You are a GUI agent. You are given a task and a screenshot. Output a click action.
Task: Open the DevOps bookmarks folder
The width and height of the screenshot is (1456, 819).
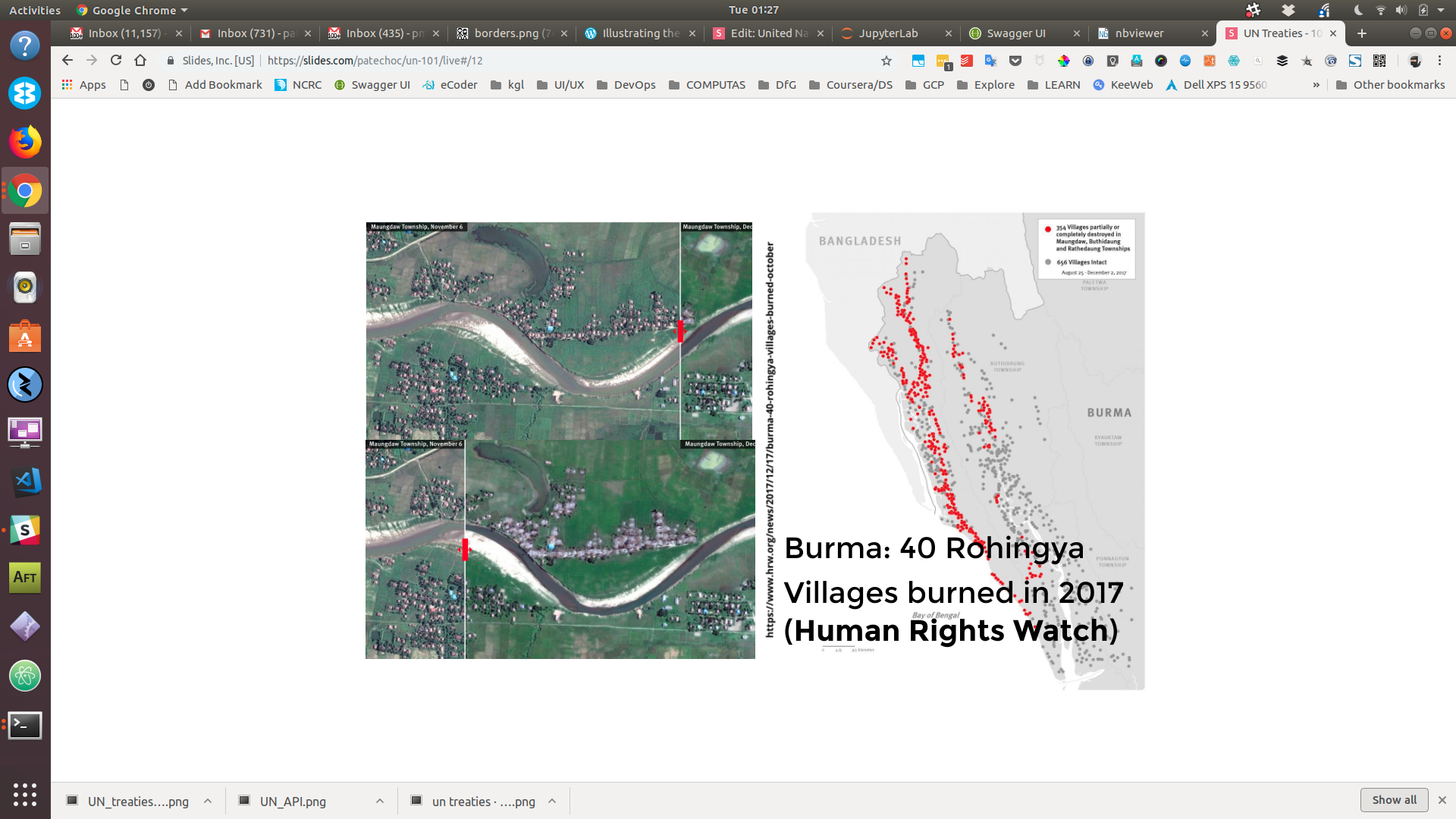coord(626,85)
